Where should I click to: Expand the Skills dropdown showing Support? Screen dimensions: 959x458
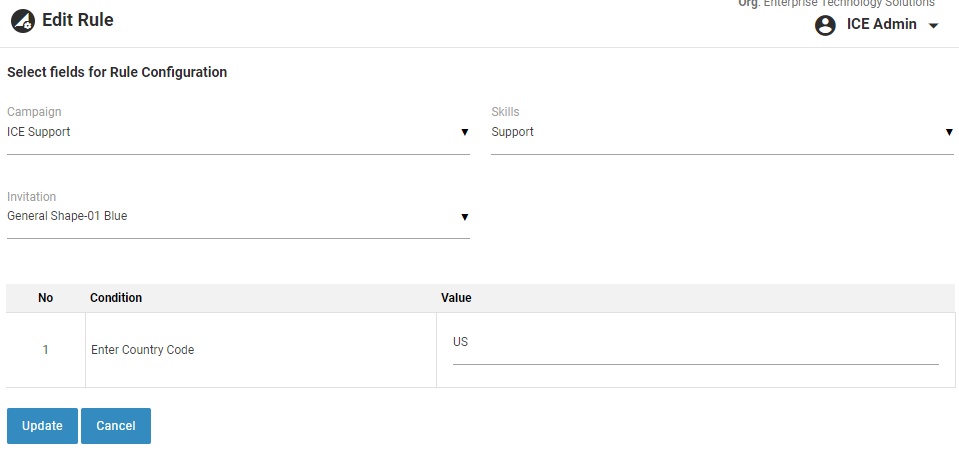[715, 132]
